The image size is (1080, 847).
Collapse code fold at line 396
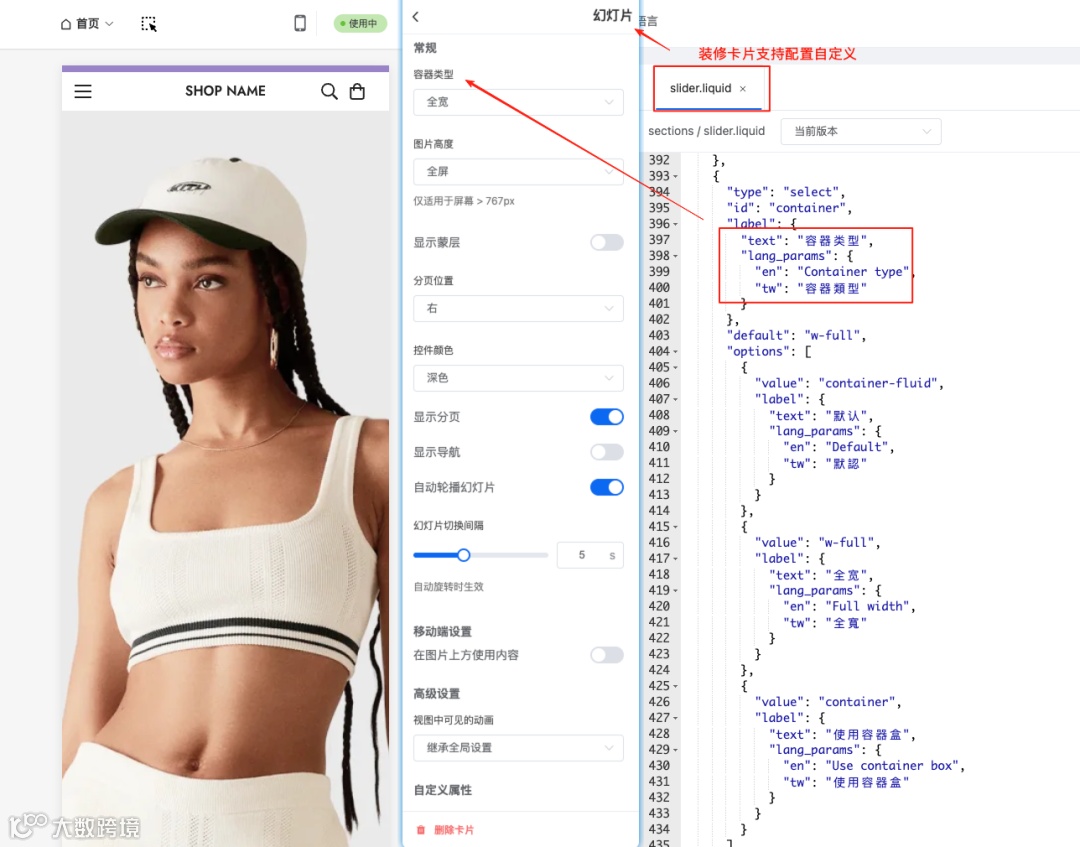click(675, 224)
